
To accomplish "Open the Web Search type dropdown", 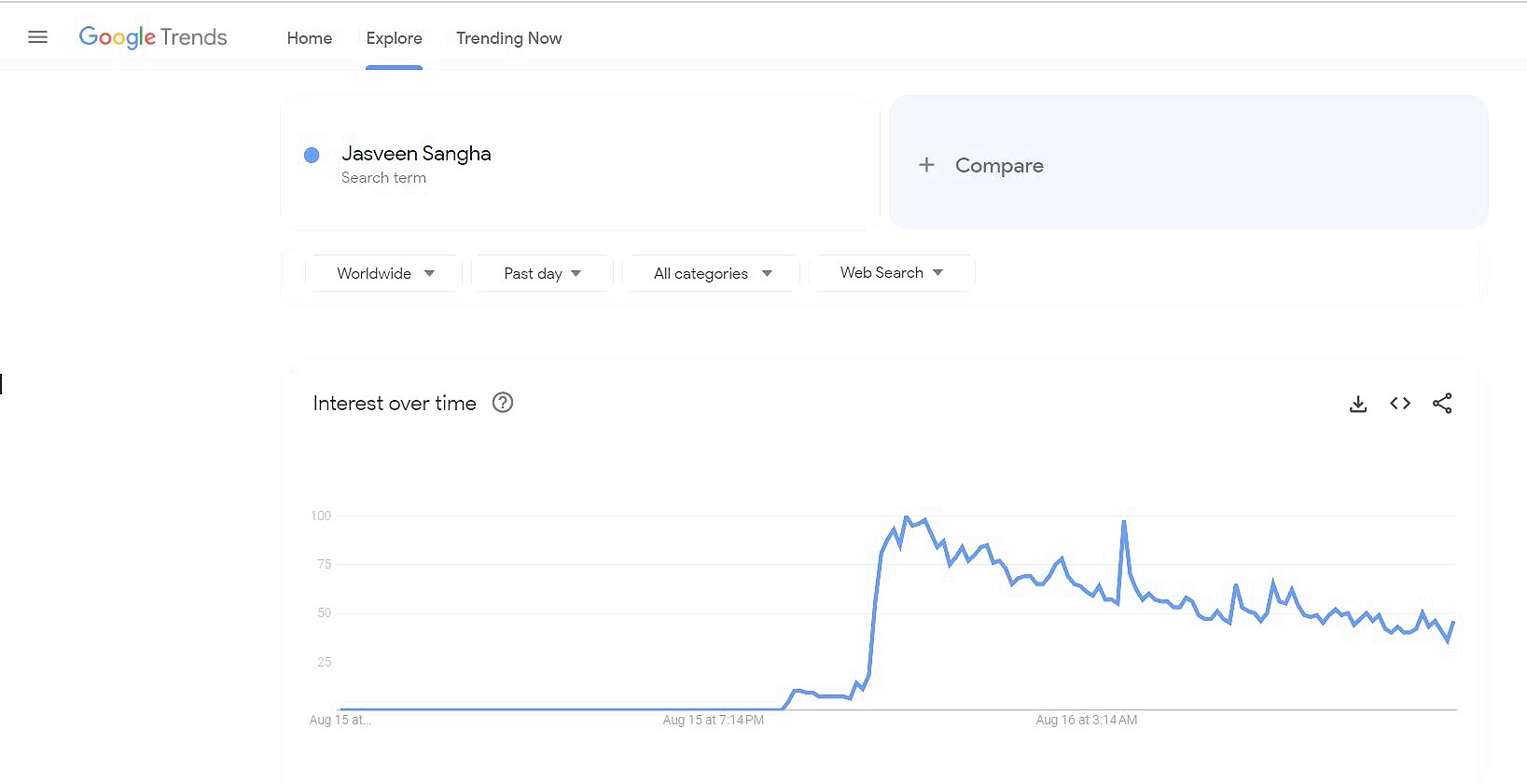I will pos(892,272).
